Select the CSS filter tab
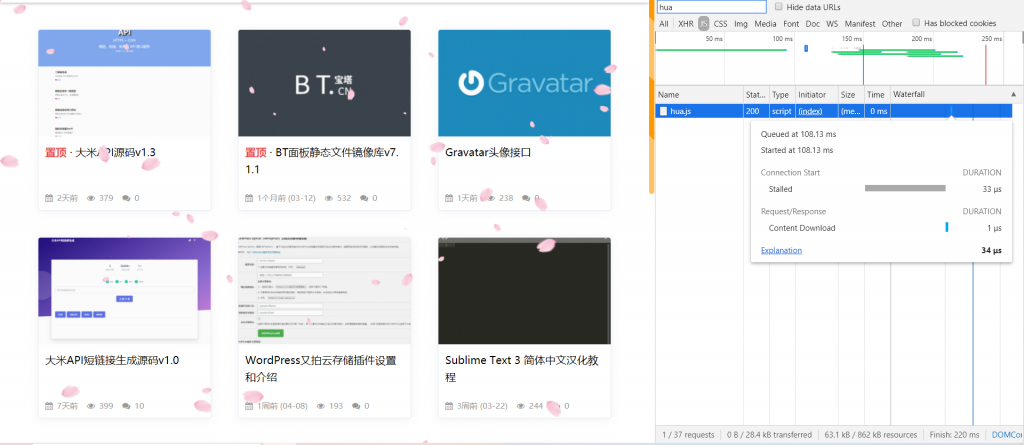 [720, 23]
